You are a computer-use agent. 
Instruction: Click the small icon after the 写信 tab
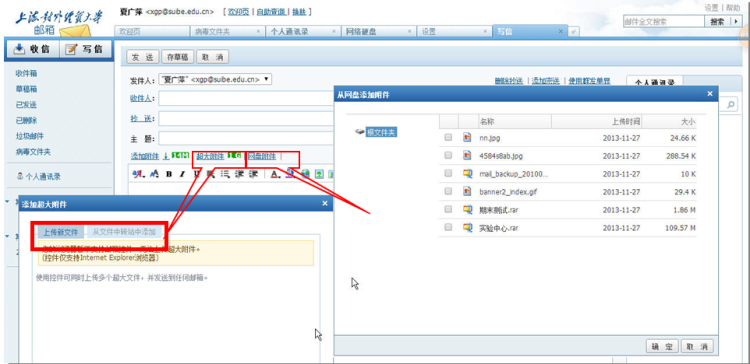click(574, 32)
